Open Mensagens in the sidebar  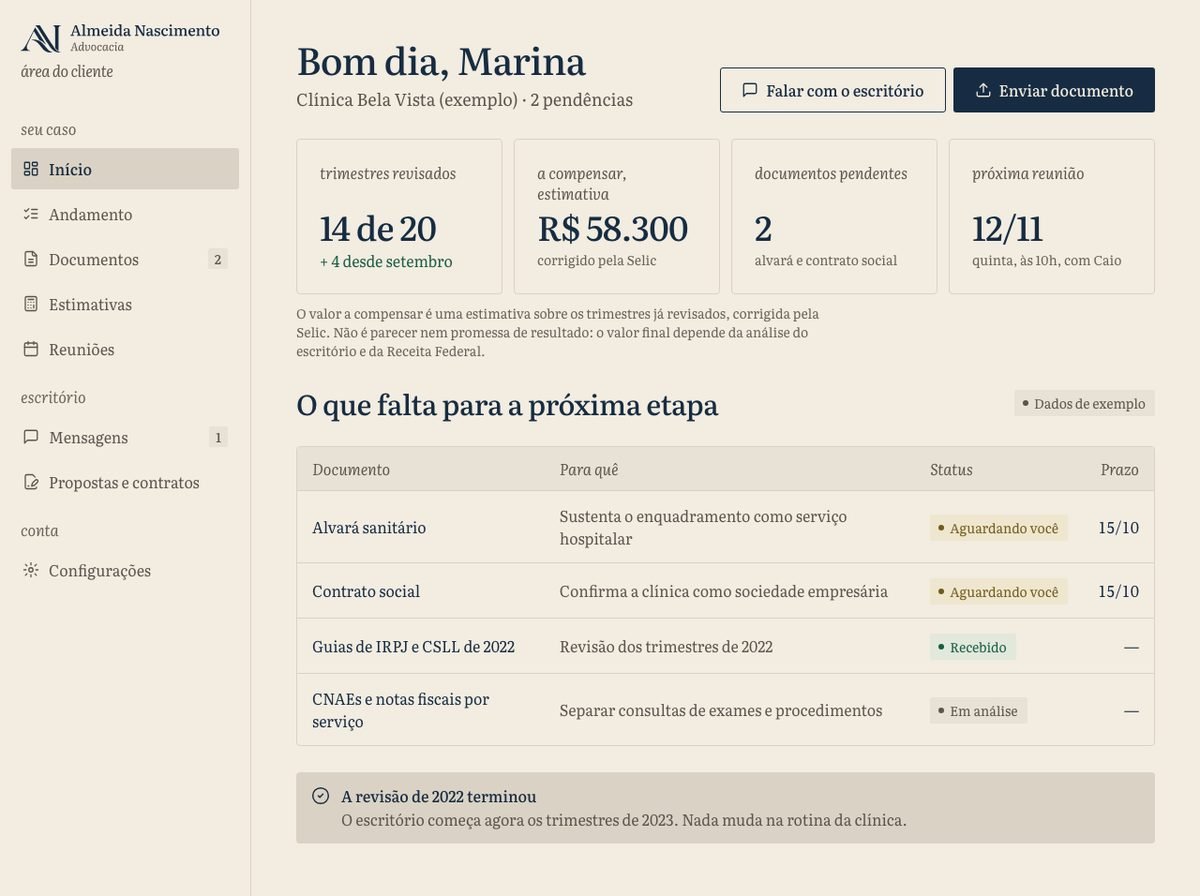coord(125,437)
